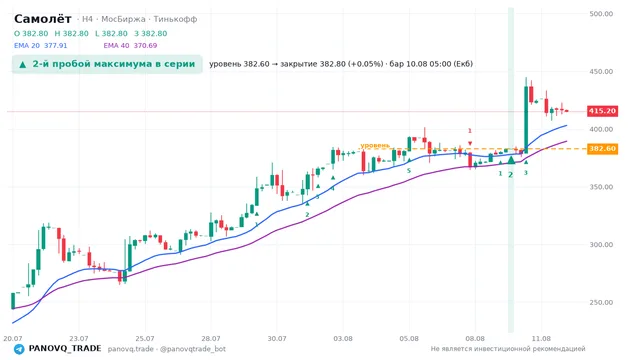Click the 'O 382.80' open value
The image size is (640, 360).
31,33
